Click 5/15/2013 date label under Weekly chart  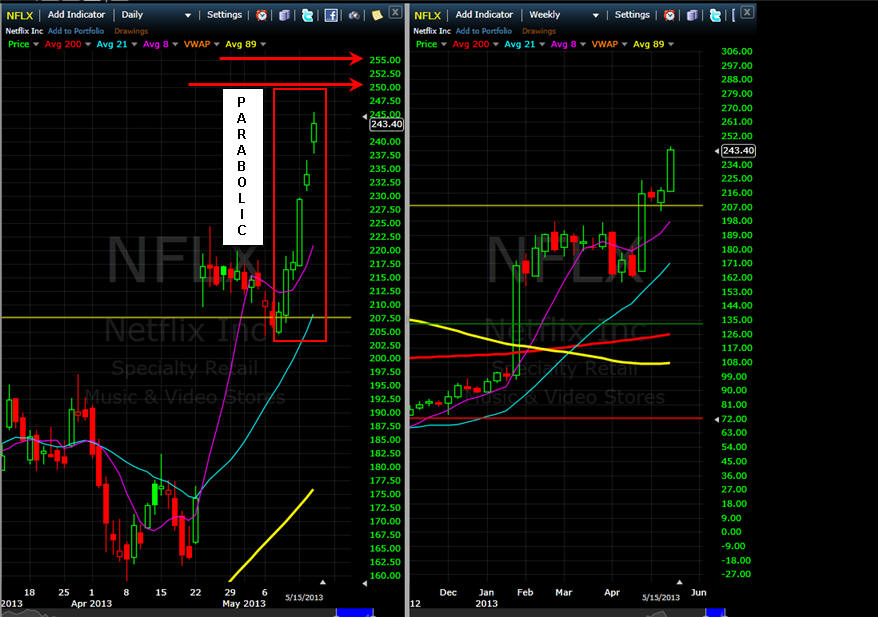coord(661,597)
